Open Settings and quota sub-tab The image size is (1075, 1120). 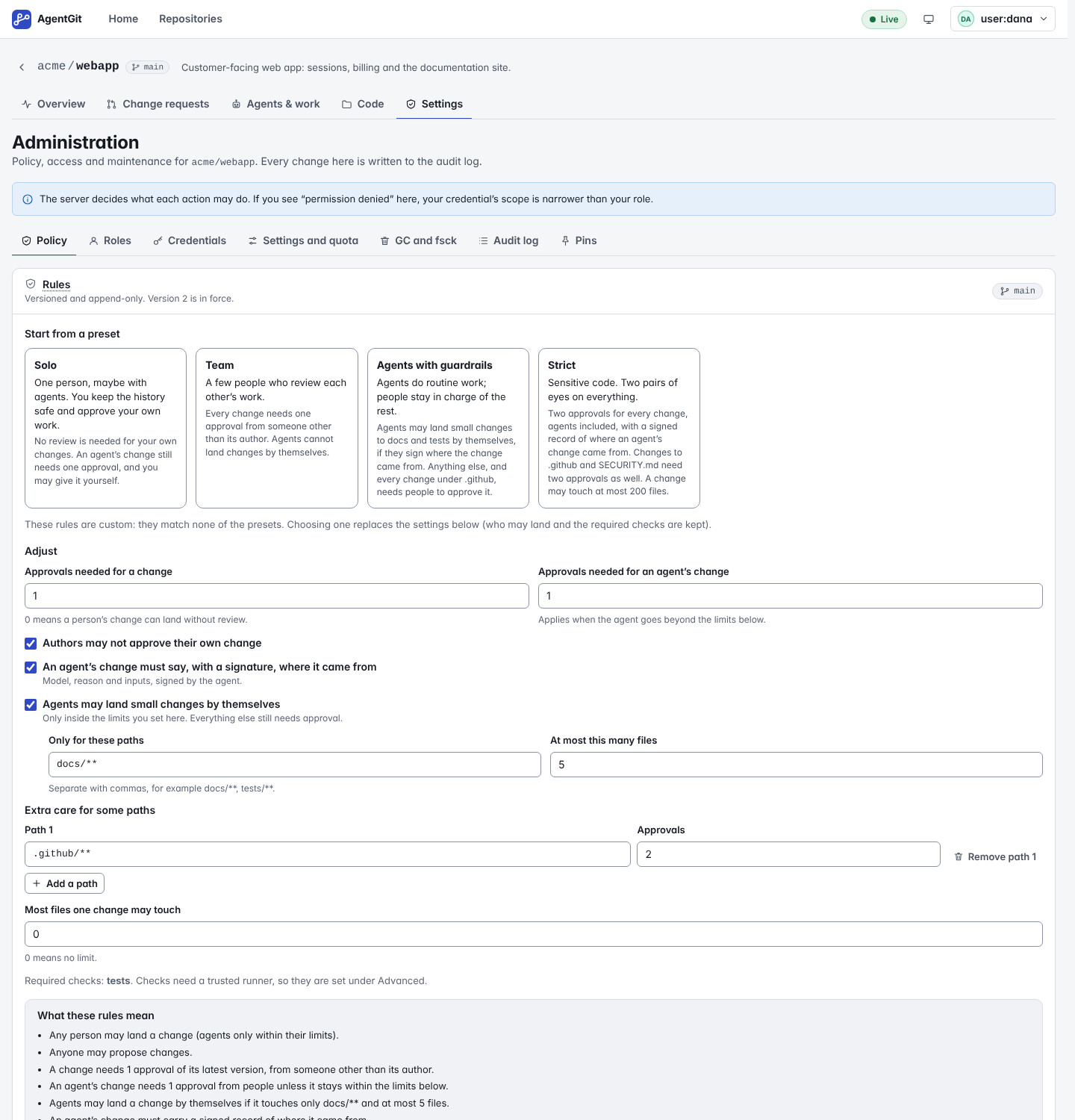click(x=303, y=241)
